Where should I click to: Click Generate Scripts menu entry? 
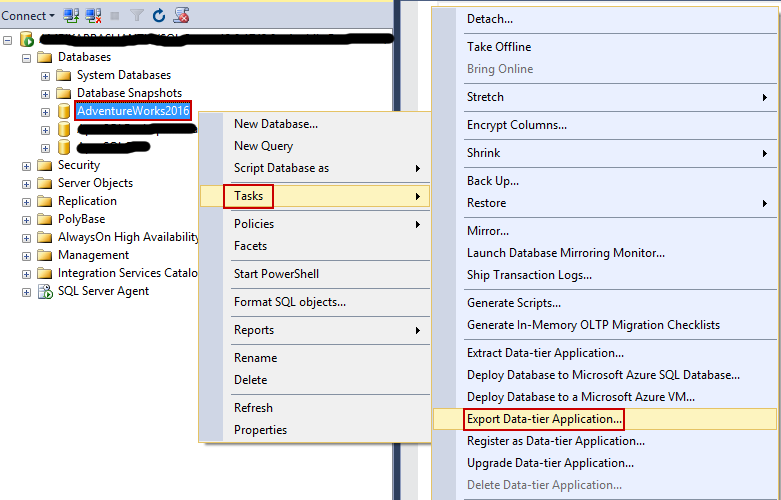pos(513,303)
